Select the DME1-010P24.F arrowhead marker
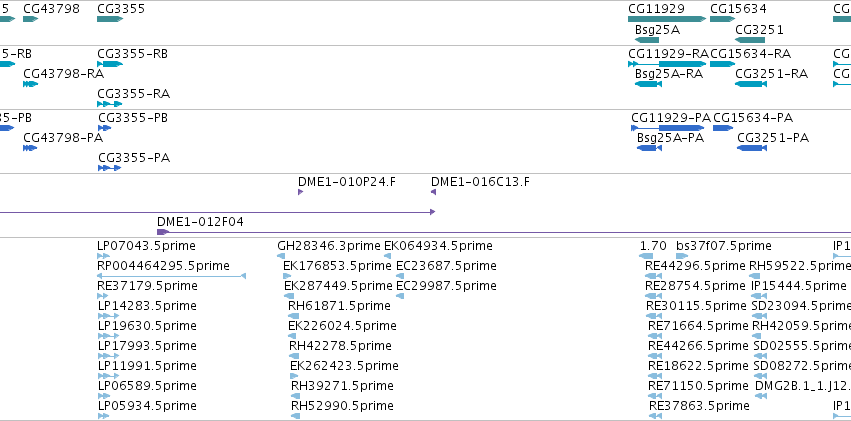 click(300, 192)
